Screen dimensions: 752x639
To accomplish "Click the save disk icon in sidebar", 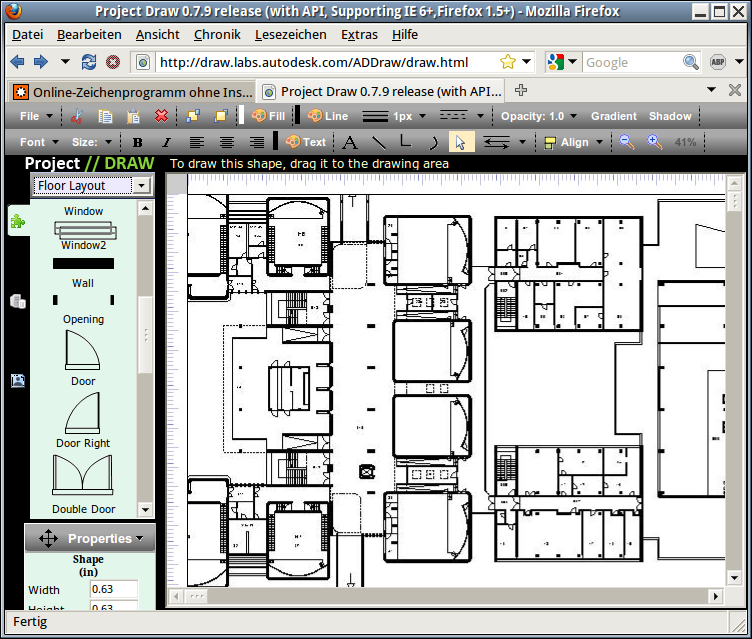I will [17, 380].
